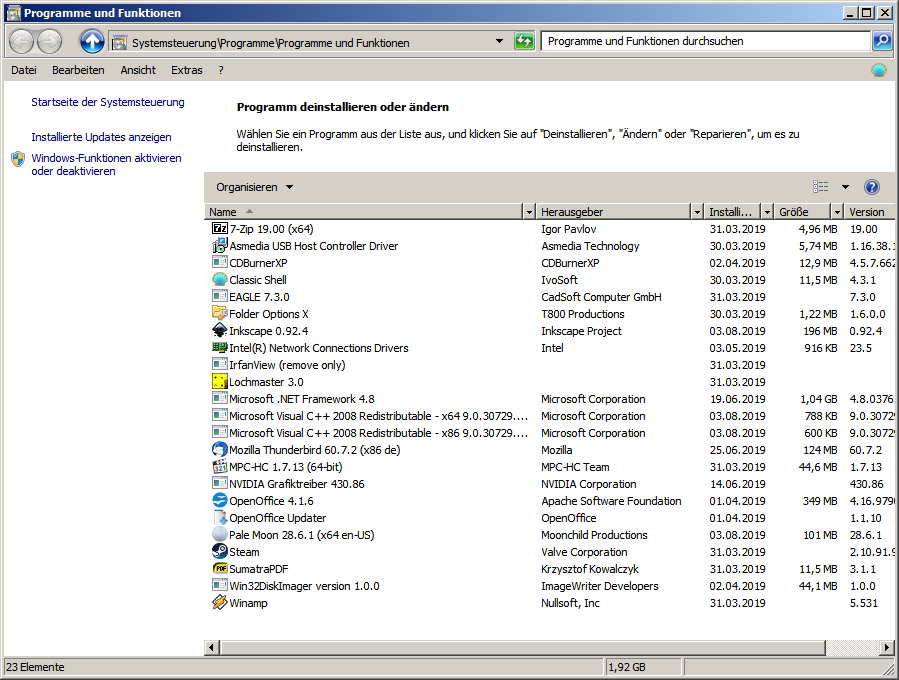Click the yellow Lochmaster 3.0 icon
This screenshot has width=899, height=680.
coord(220,381)
